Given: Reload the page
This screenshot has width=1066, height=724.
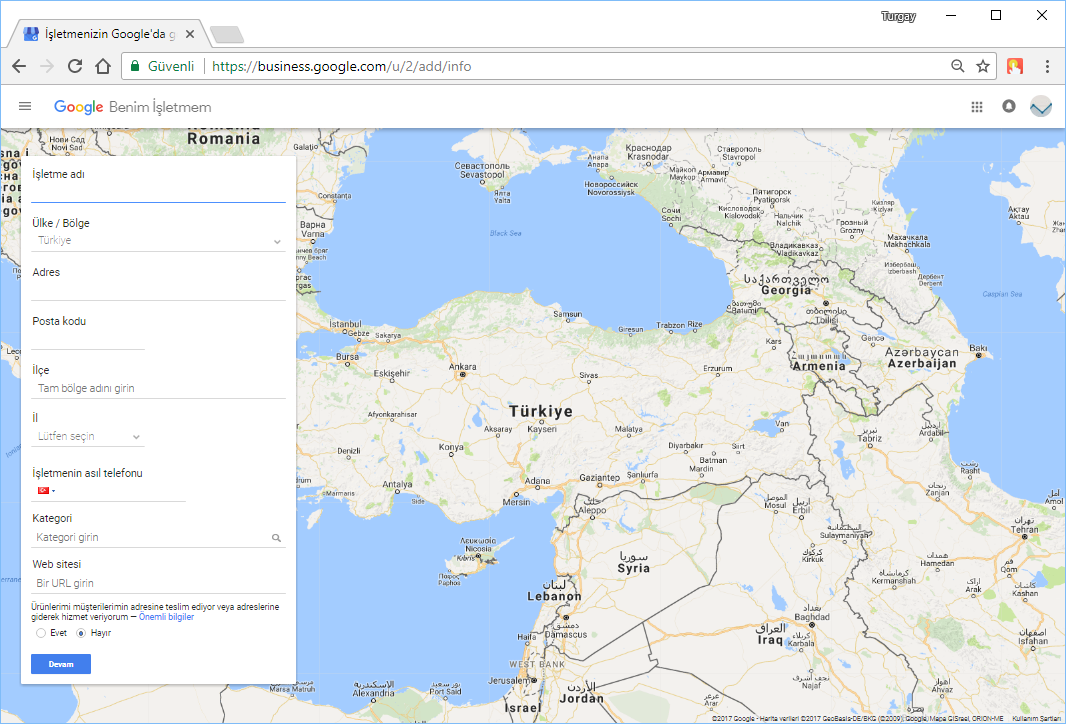Looking at the screenshot, I should 75,66.
